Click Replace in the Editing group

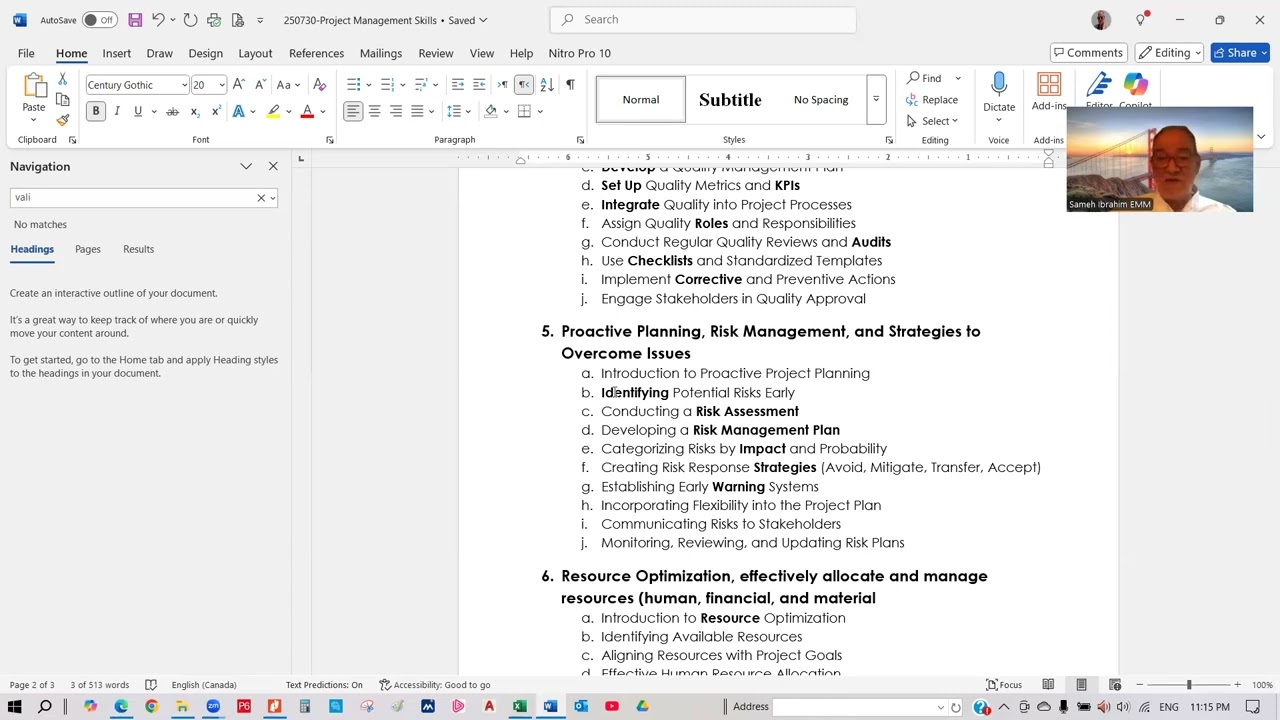click(x=932, y=100)
